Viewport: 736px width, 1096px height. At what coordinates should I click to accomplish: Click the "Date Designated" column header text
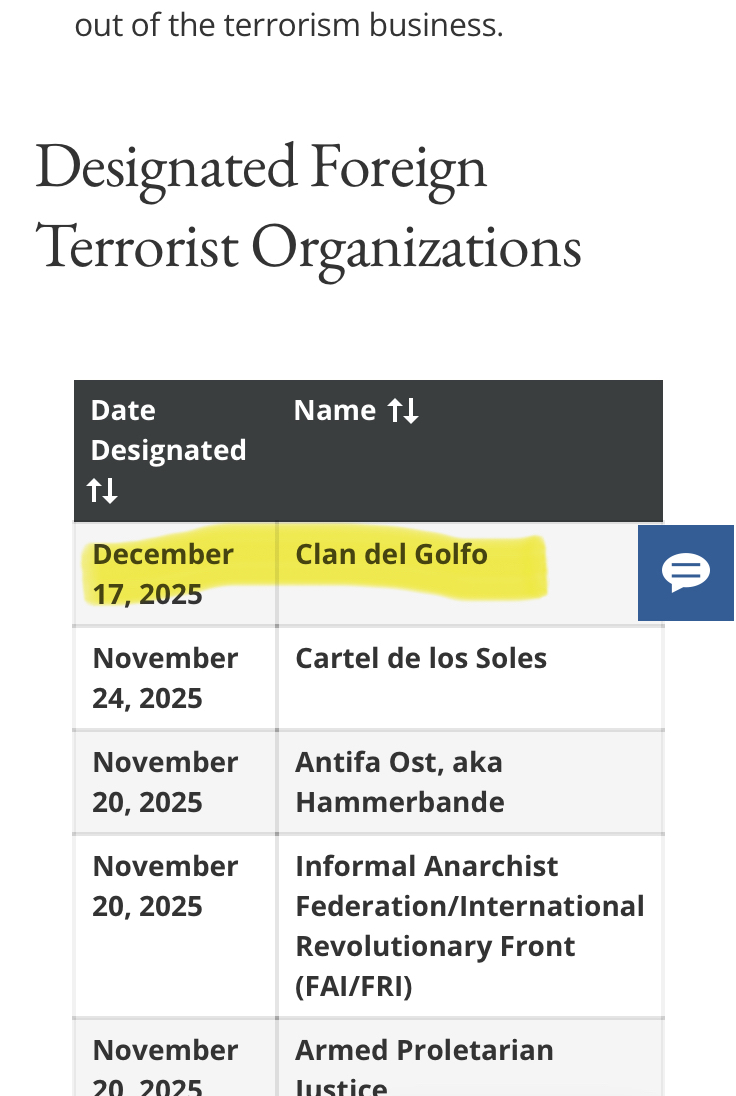pyautogui.click(x=168, y=431)
